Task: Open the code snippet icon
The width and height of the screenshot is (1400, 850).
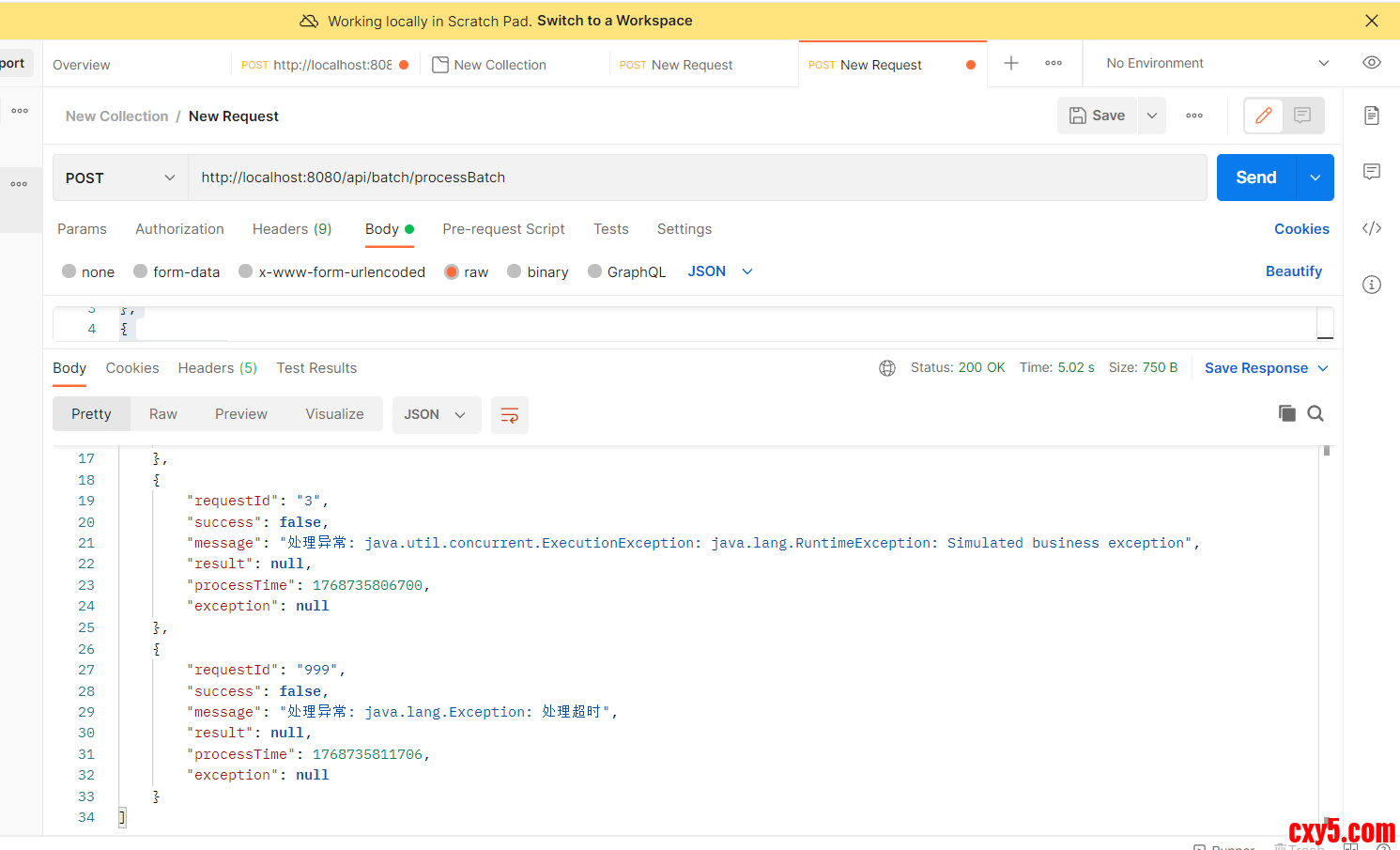Action: pyautogui.click(x=1372, y=228)
